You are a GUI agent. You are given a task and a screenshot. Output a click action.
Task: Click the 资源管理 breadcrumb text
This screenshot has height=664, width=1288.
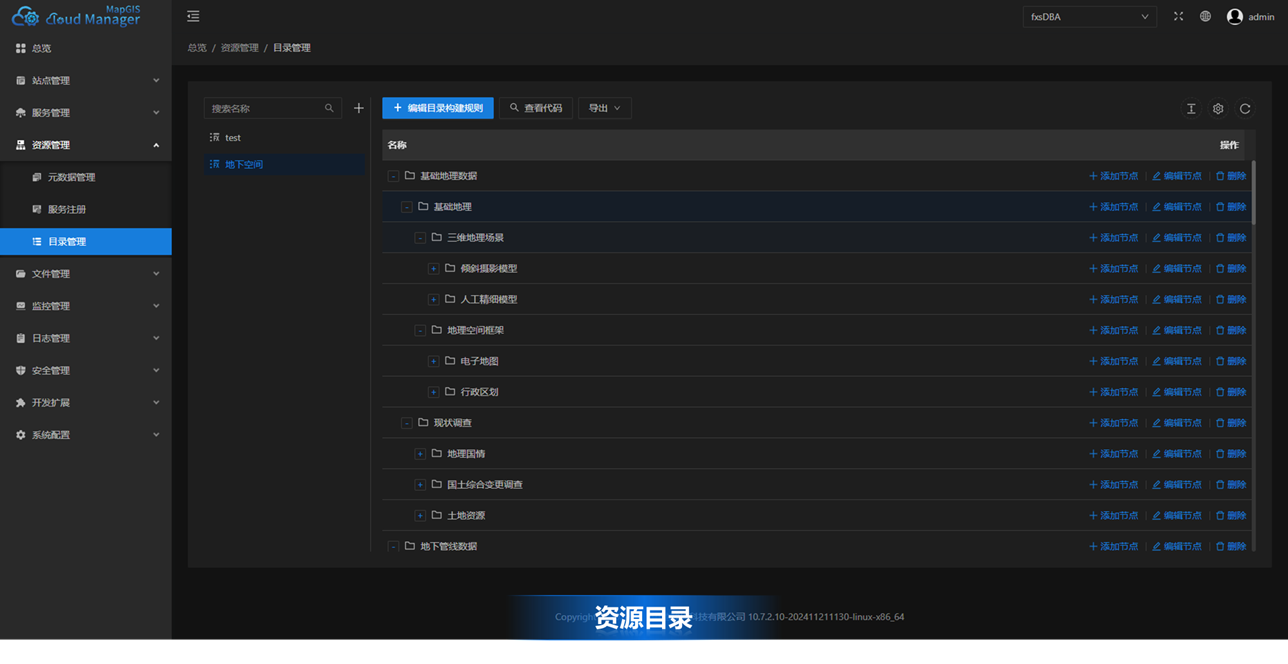(239, 48)
